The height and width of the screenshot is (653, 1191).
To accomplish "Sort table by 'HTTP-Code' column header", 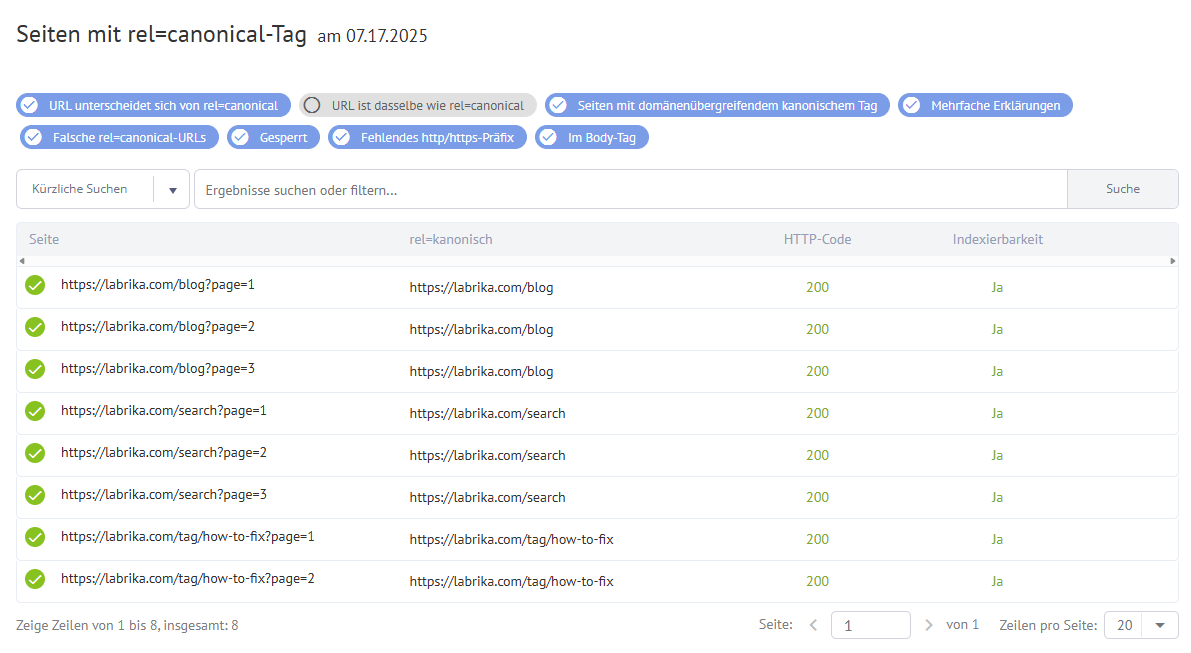I will point(817,239).
